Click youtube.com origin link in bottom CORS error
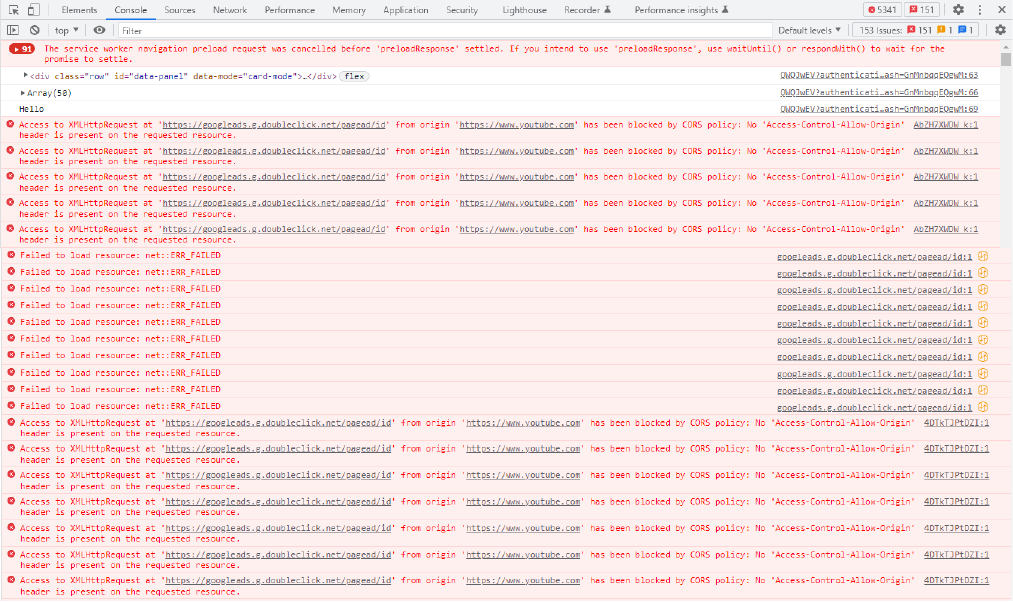This screenshot has width=1013, height=602. (523, 580)
